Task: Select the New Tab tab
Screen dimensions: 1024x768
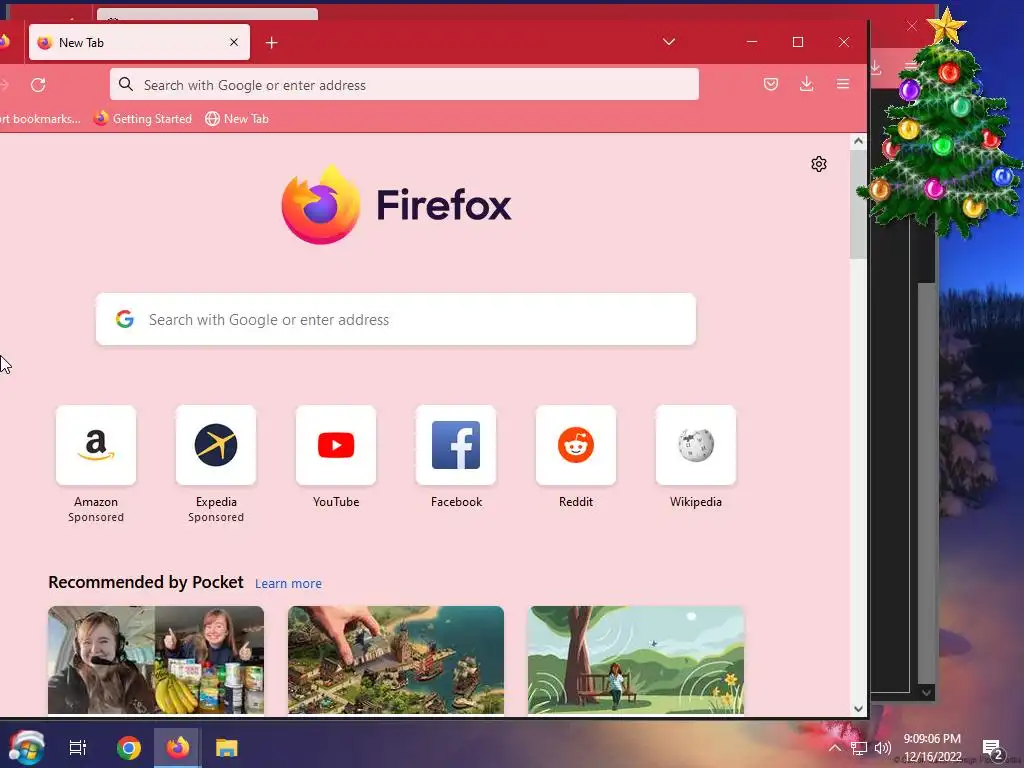Action: click(139, 42)
